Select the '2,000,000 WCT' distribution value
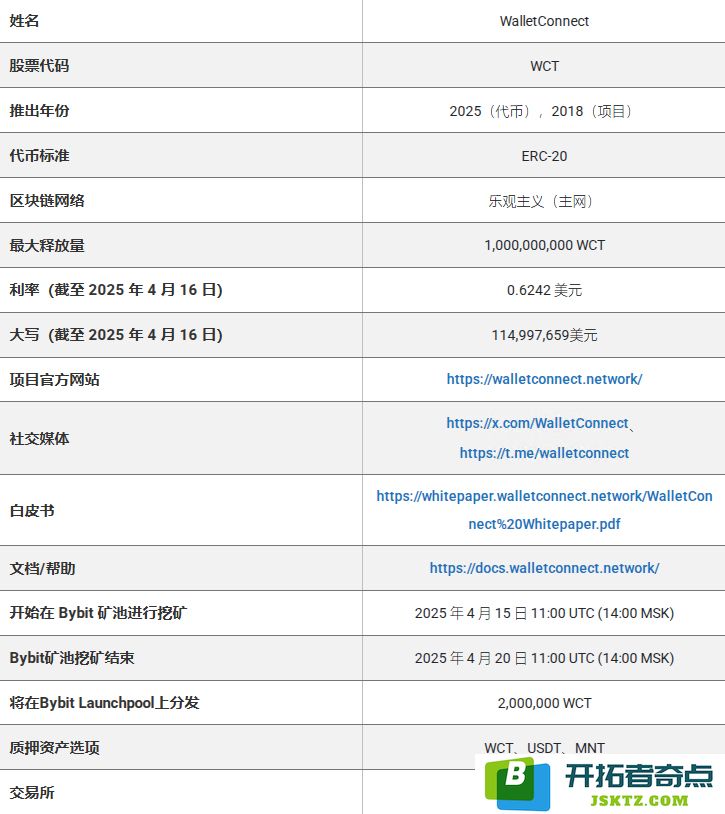 coord(544,703)
